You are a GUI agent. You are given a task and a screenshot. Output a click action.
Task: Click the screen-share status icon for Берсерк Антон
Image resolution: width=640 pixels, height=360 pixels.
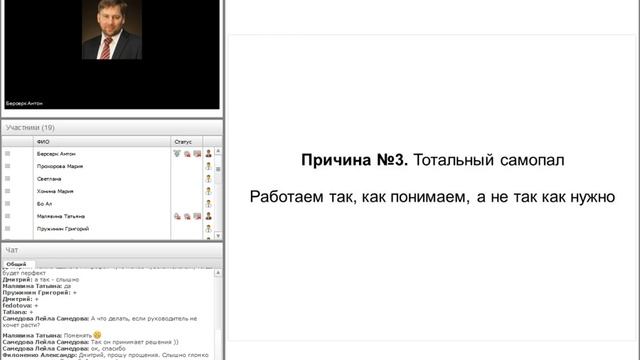tap(197, 154)
